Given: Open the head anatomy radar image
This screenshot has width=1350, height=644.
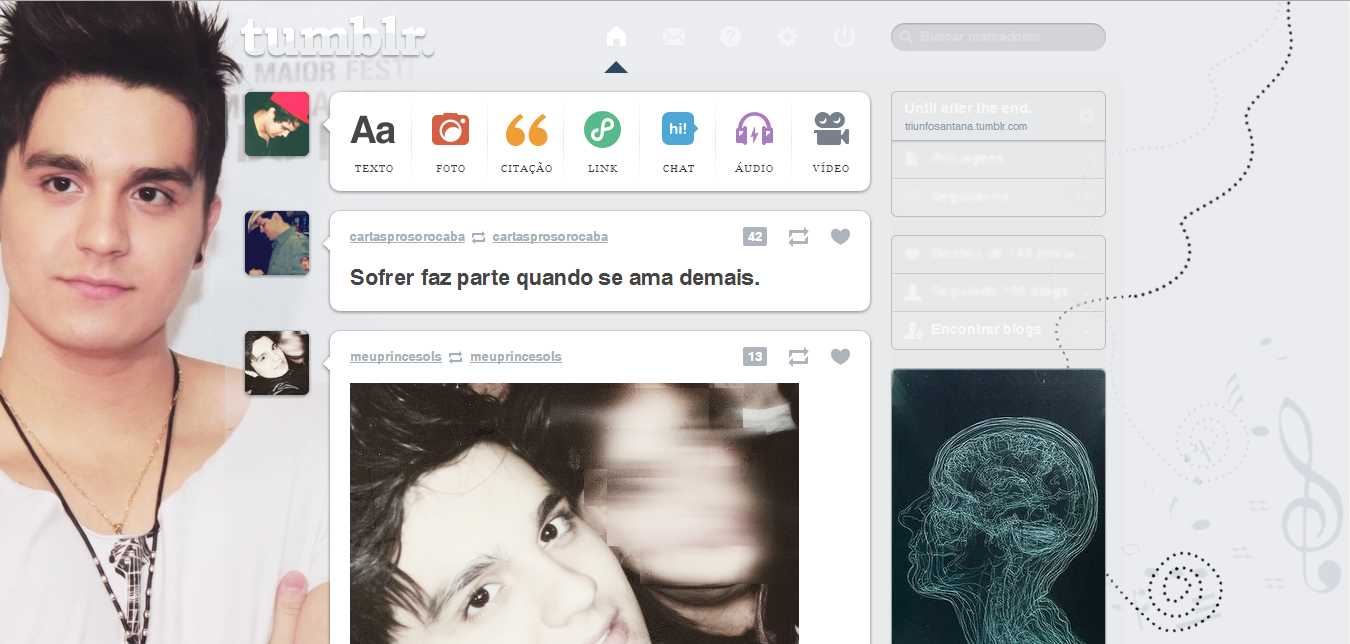Looking at the screenshot, I should [x=998, y=507].
